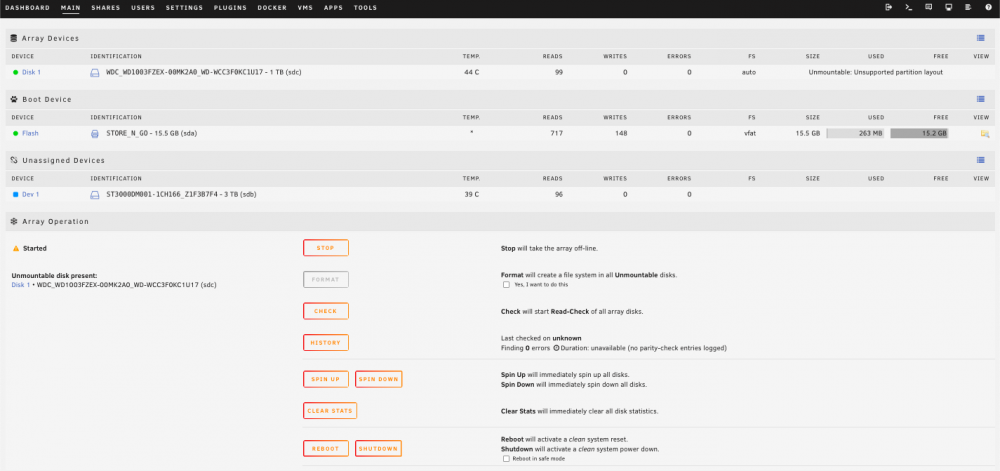Click the Help question mark icon
The height and width of the screenshot is (471, 1000).
click(x=988, y=8)
